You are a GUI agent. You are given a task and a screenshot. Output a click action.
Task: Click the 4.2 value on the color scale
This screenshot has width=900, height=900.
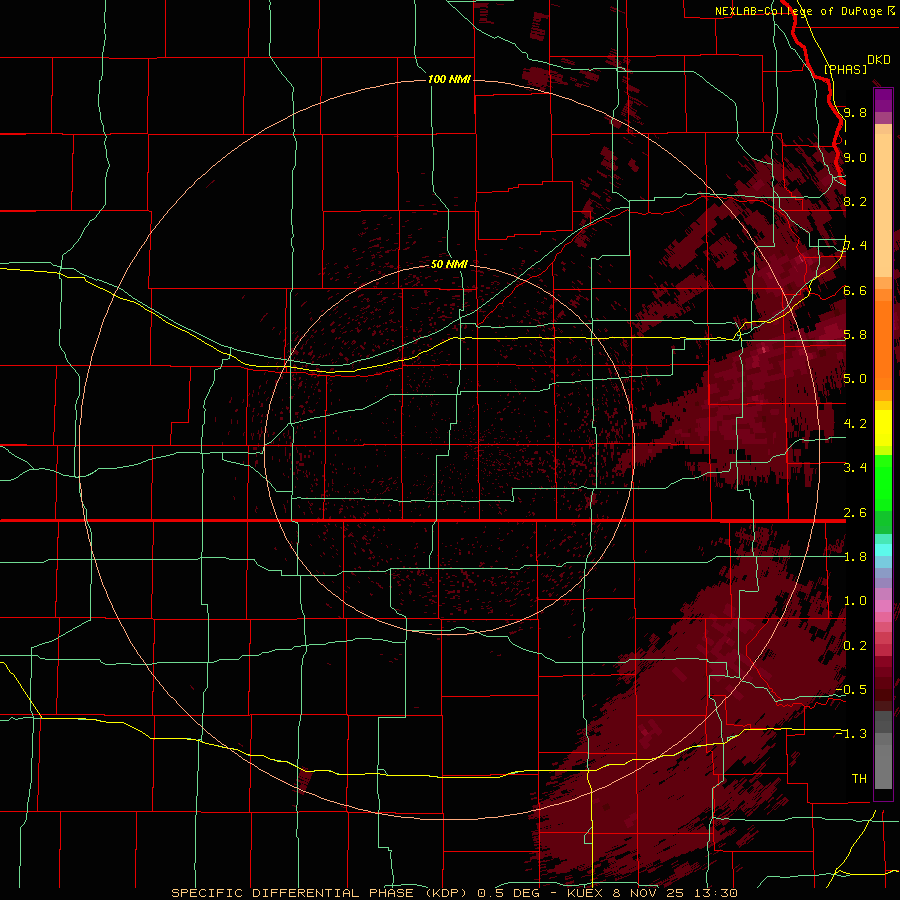pyautogui.click(x=855, y=423)
